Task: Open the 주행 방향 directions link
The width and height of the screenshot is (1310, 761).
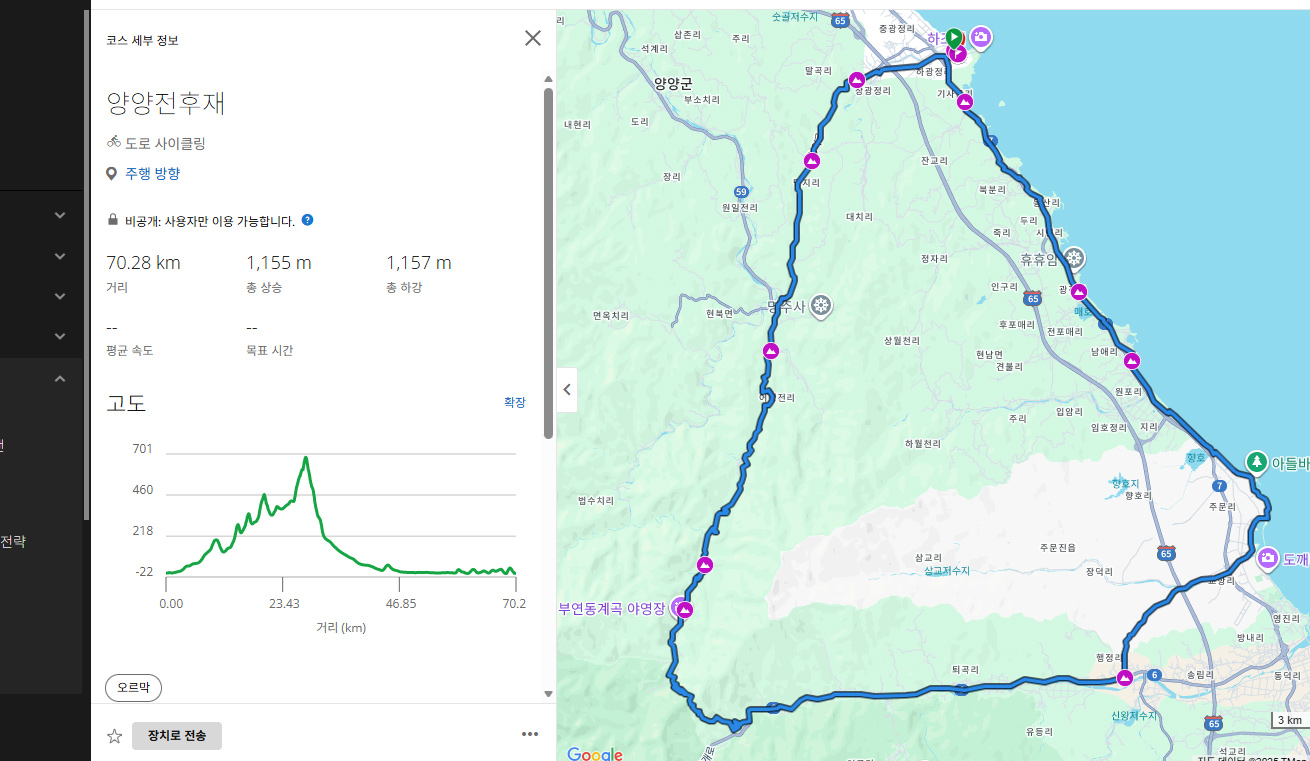Action: pos(152,173)
